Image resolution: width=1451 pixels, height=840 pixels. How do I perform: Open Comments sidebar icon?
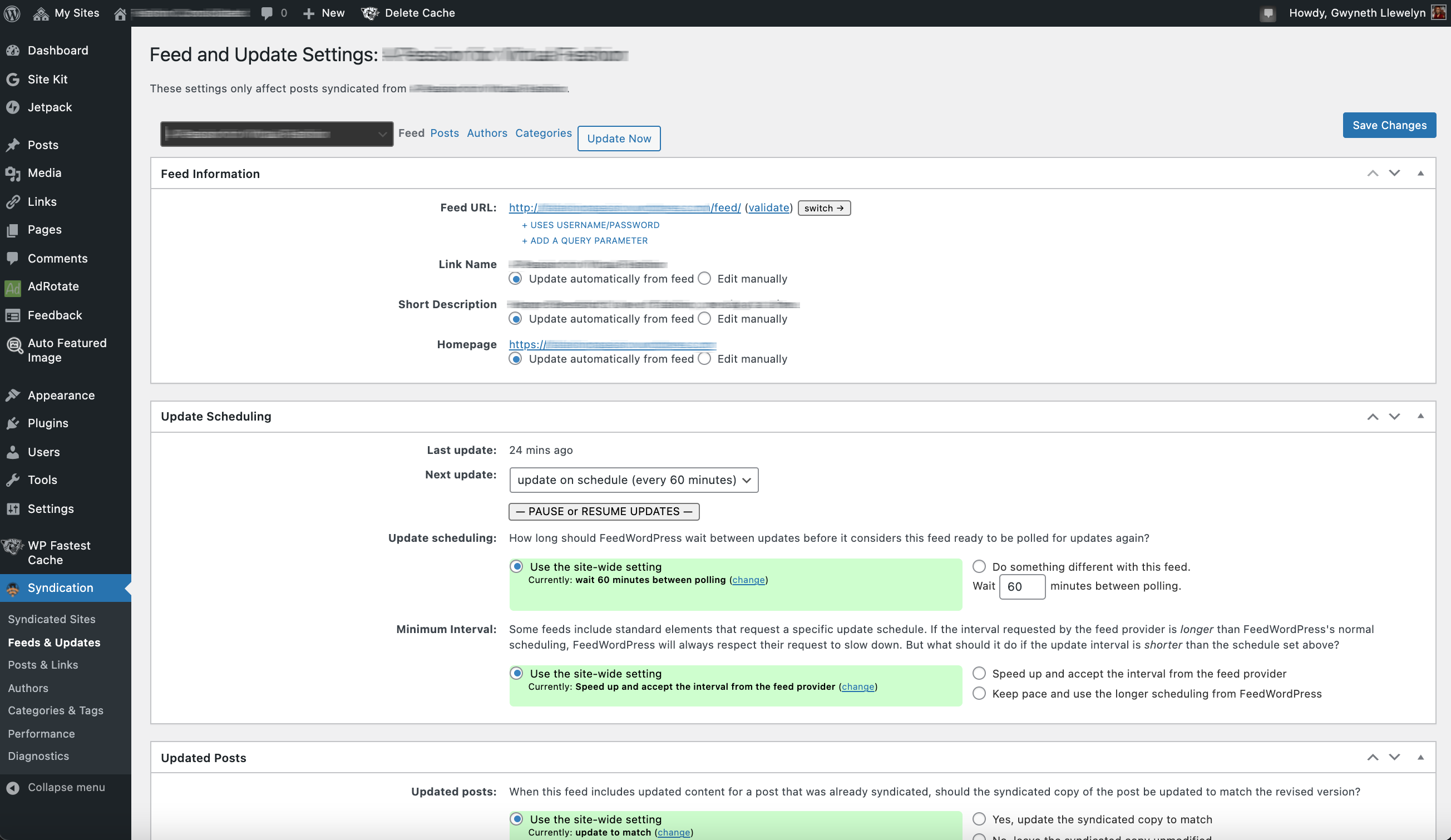(13, 259)
